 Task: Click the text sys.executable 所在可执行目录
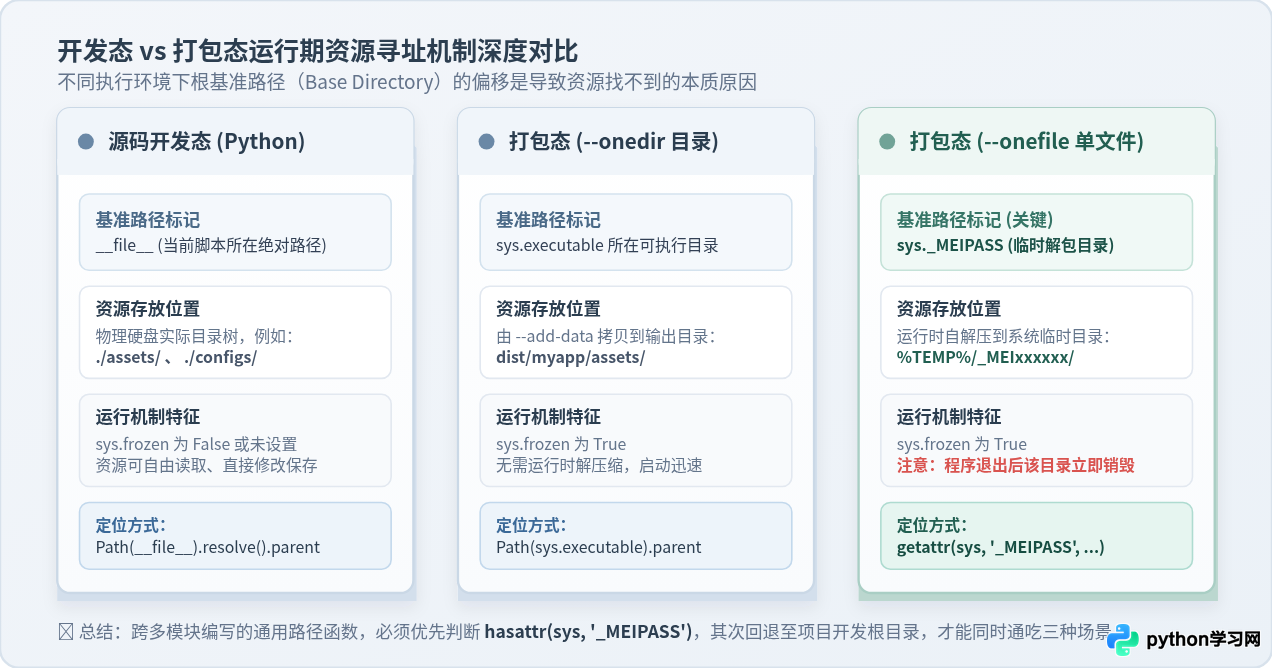[607, 245]
